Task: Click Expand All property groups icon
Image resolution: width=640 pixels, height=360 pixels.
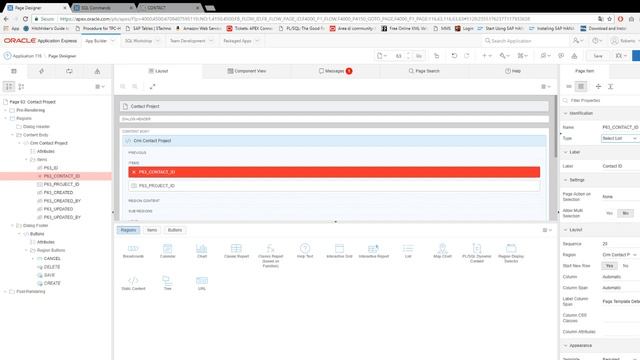Action: tap(611, 87)
